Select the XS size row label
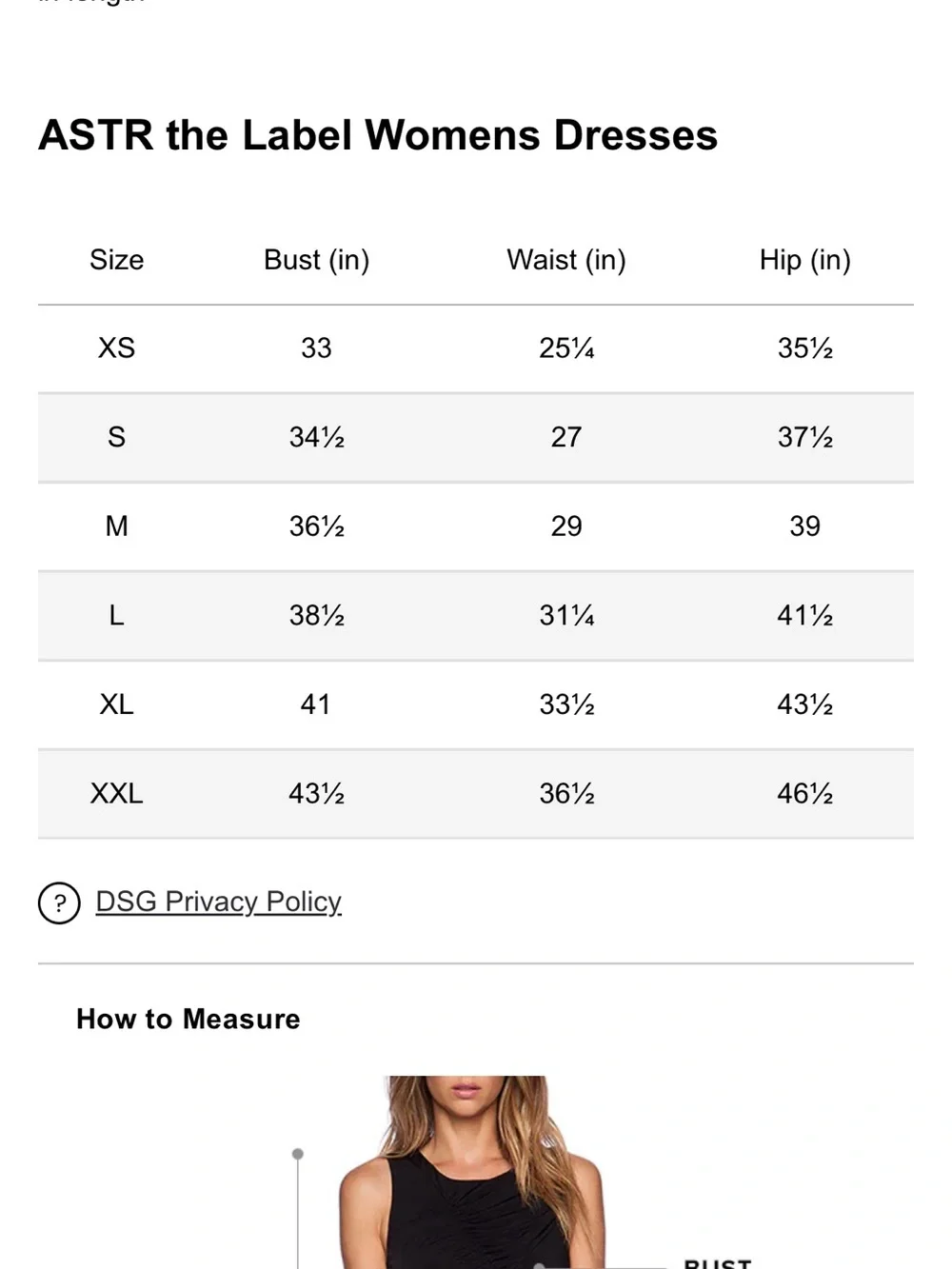952x1269 pixels. 116,348
